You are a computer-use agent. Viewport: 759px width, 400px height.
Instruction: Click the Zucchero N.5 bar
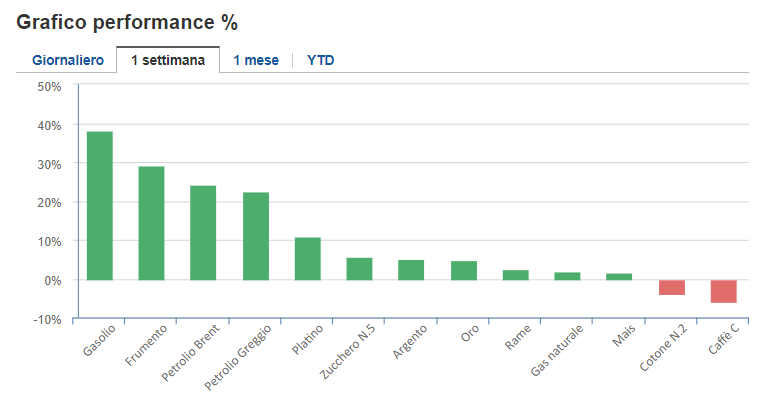[359, 269]
